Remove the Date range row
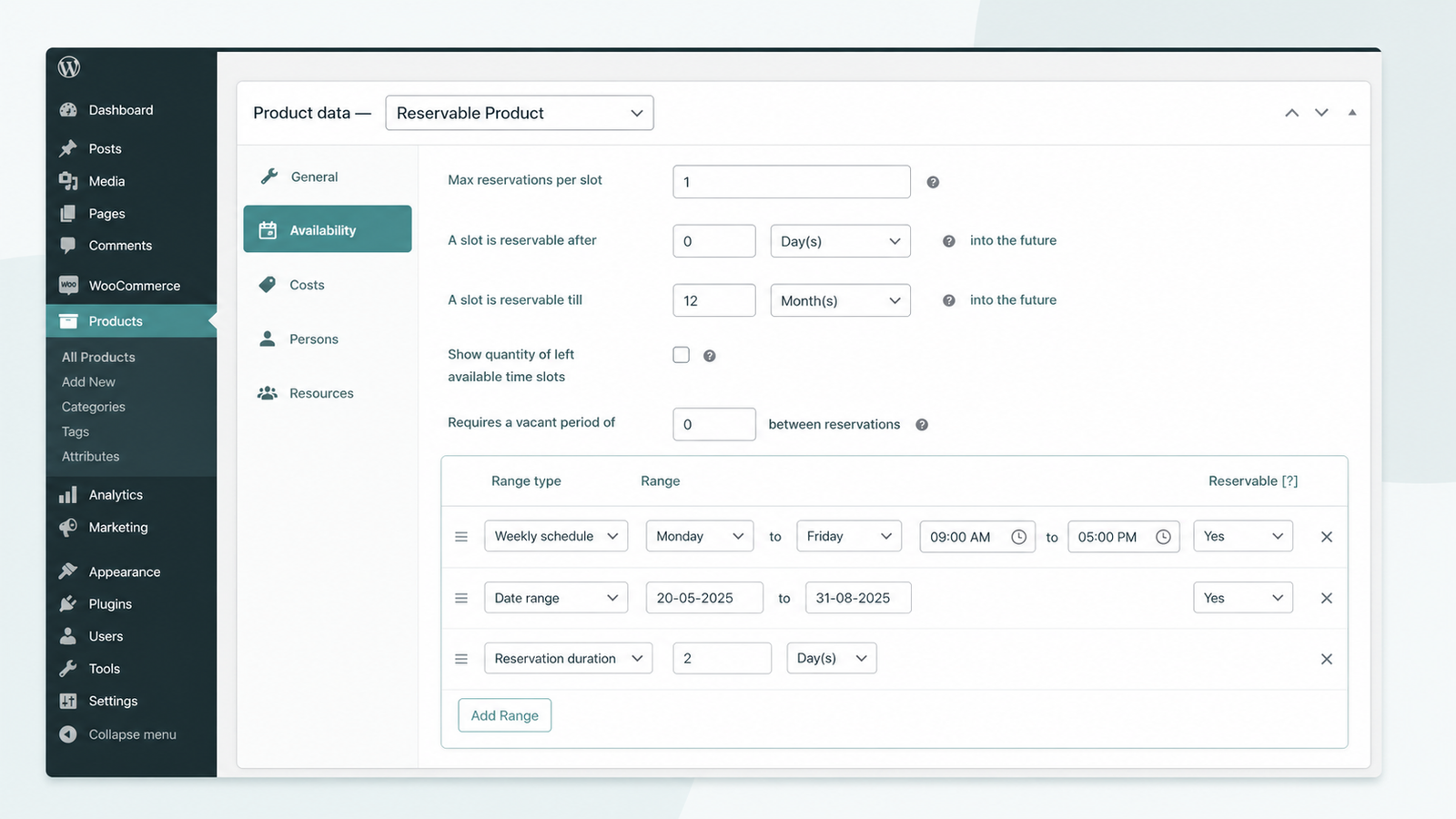This screenshot has width=1456, height=819. click(1327, 598)
